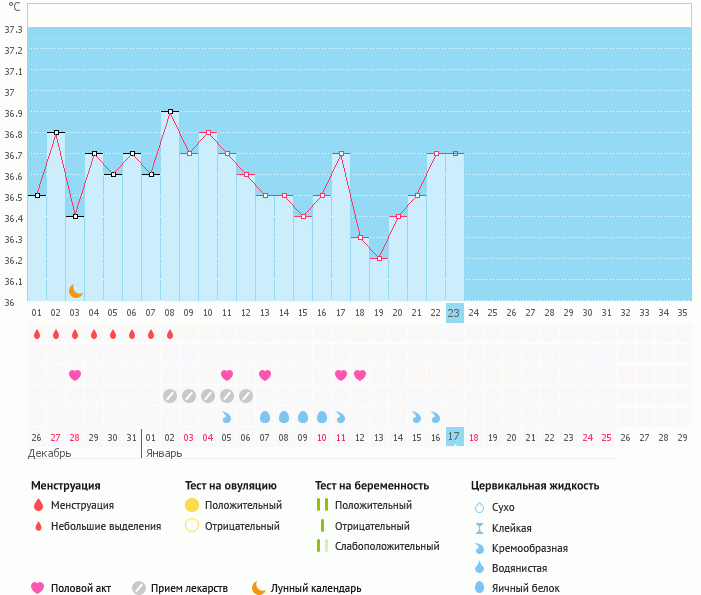
Task: Click the lowest temperature point on day 19
Action: coord(379,258)
